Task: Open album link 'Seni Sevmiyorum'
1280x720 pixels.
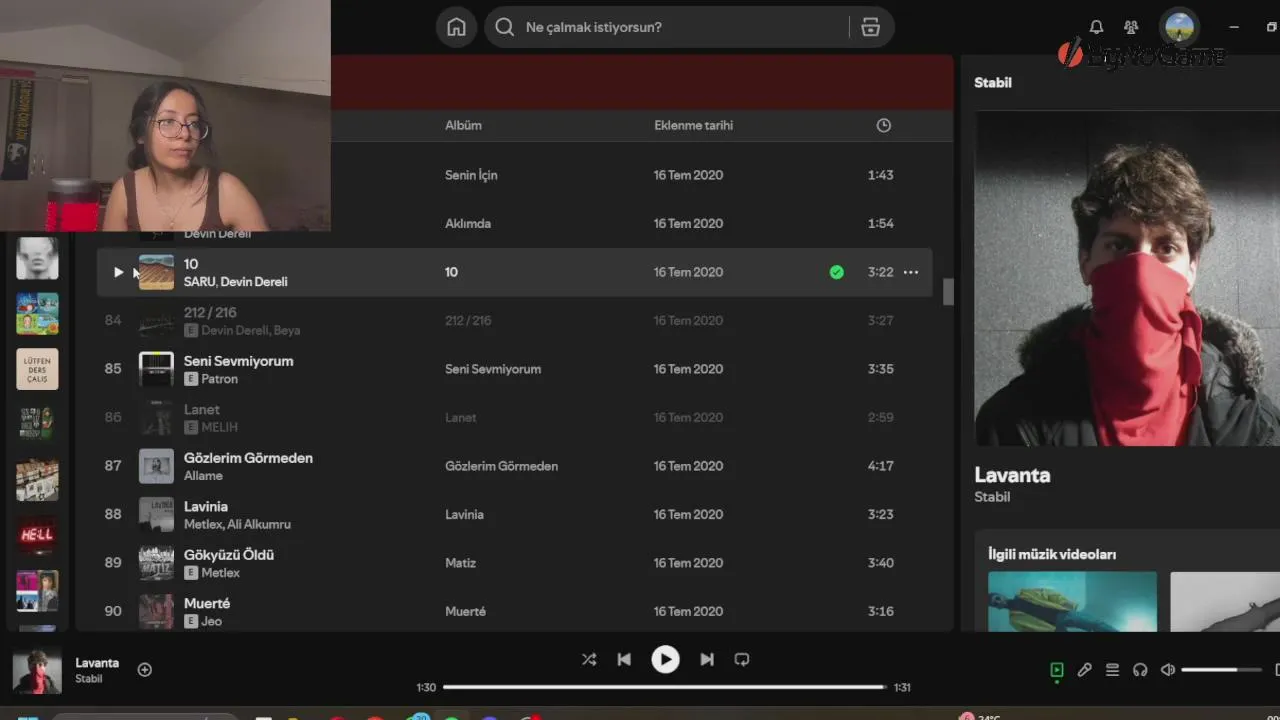Action: point(493,369)
